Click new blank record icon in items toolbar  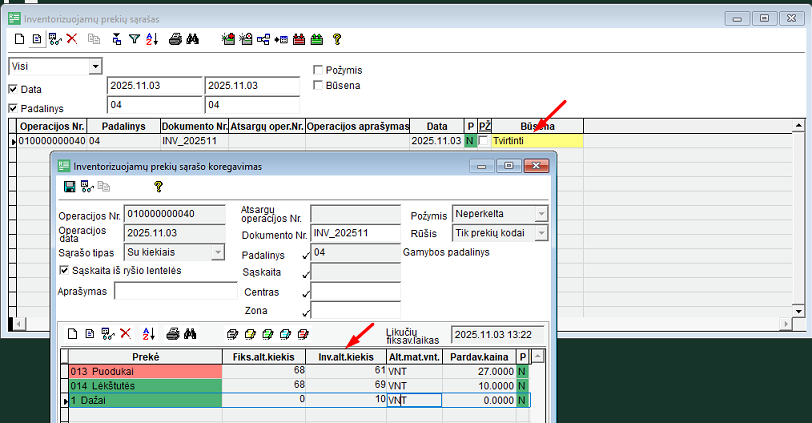[x=72, y=333]
